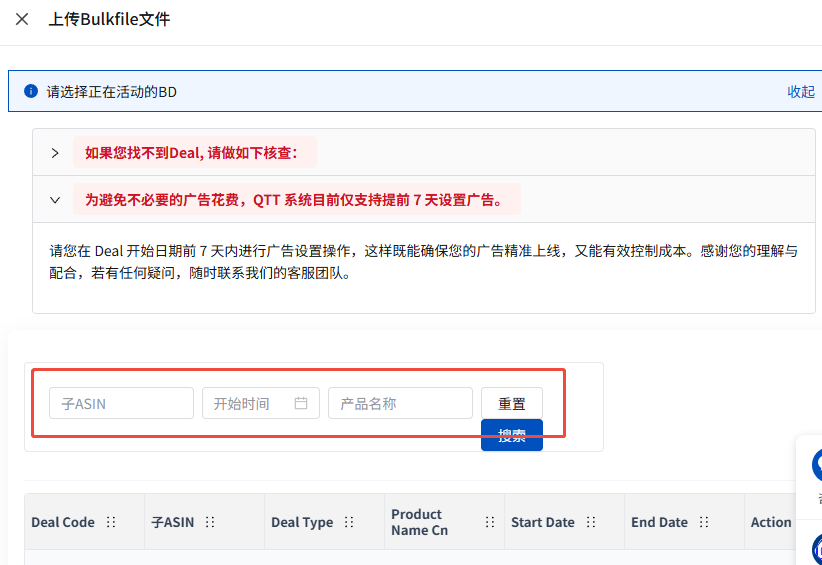
Task: Open the 开始时间 date picker field
Action: tap(250, 404)
